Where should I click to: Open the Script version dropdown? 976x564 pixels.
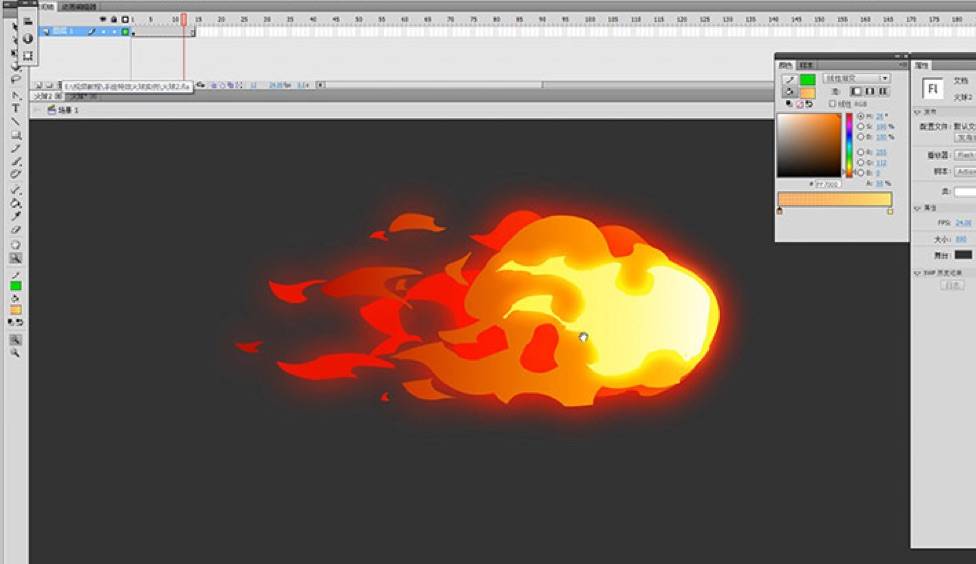pyautogui.click(x=965, y=171)
